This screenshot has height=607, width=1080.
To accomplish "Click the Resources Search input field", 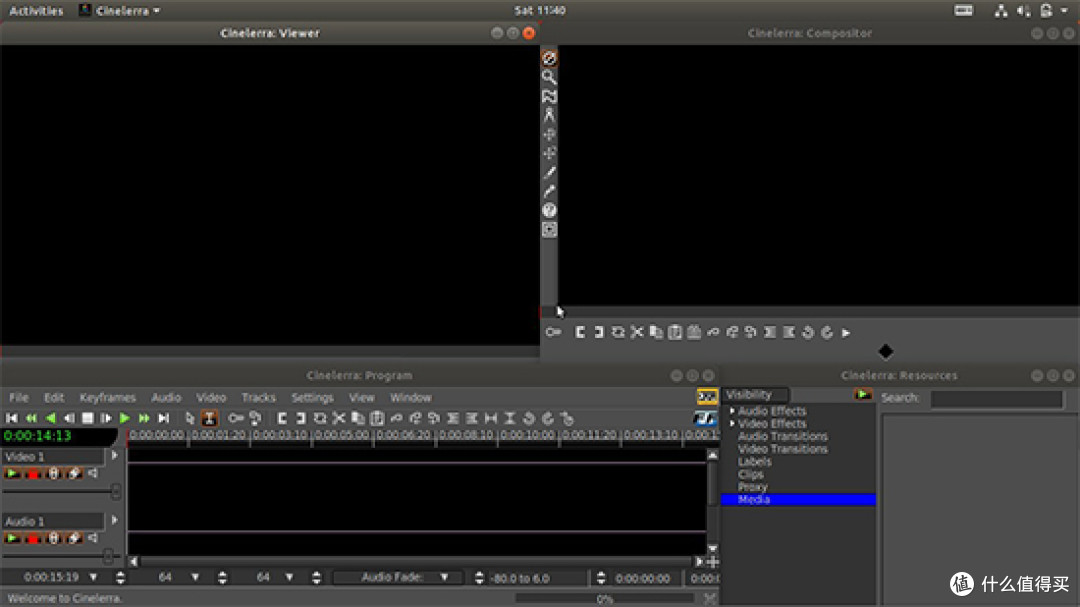I will 997,399.
